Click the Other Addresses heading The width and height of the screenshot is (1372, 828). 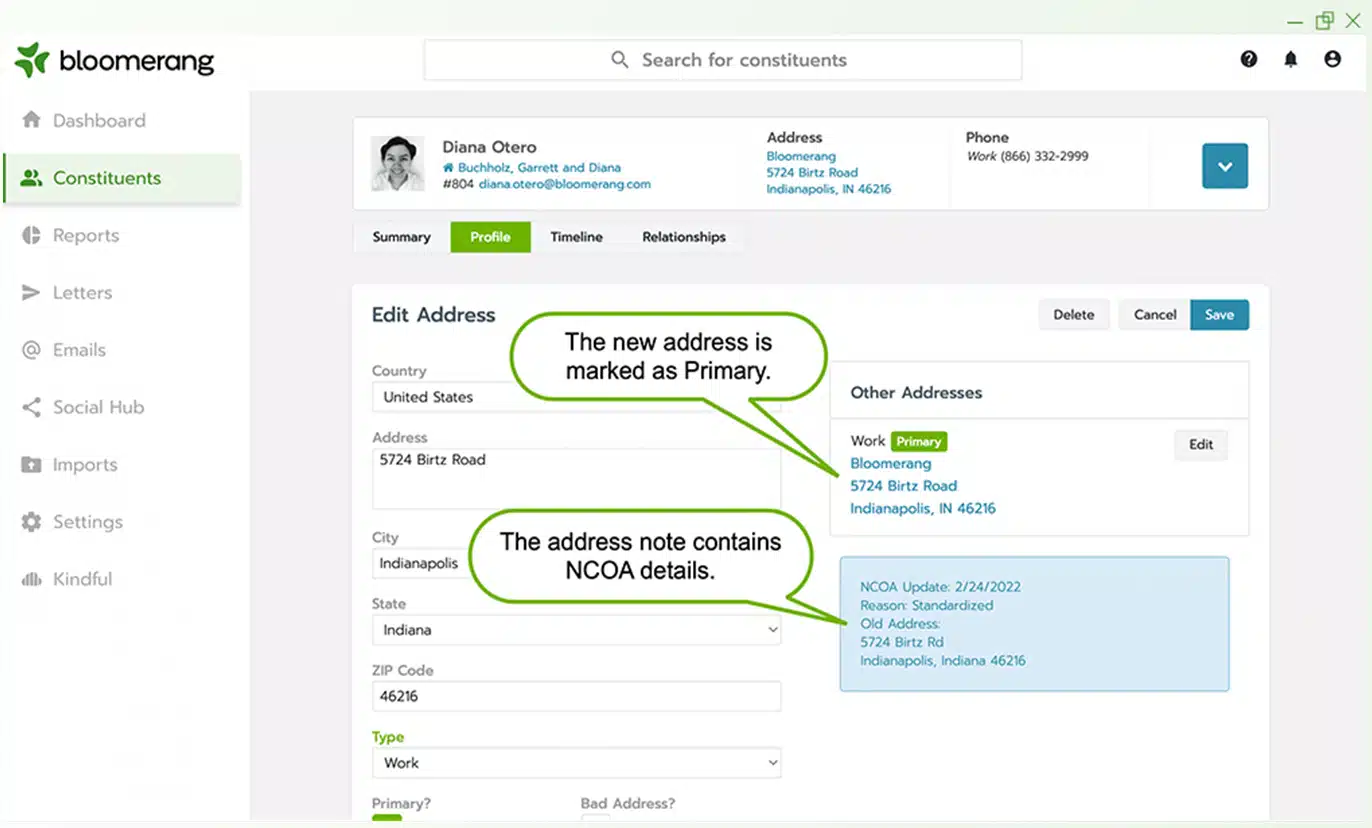[x=916, y=393]
